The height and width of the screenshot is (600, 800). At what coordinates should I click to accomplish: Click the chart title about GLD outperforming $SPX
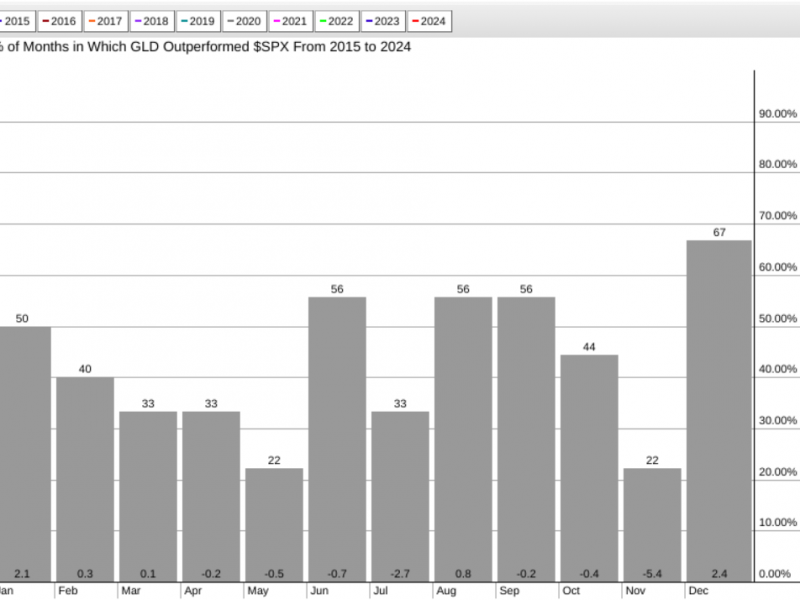(x=205, y=47)
